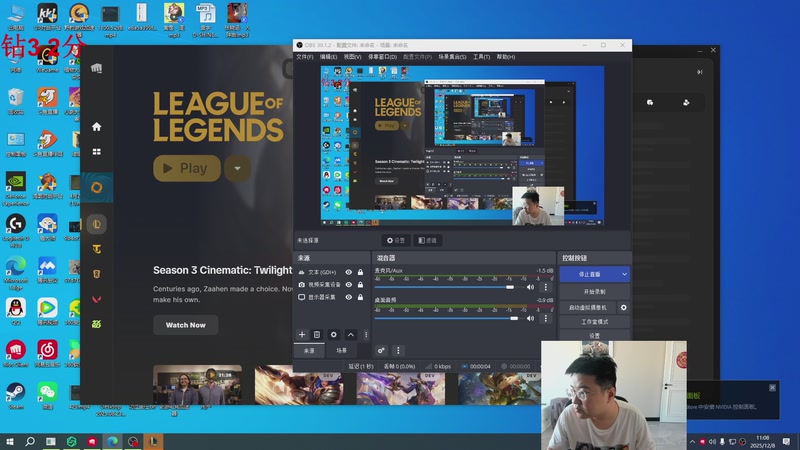Open the Mic/Aux three-dot options menu
800x450 pixels.
tap(545, 287)
